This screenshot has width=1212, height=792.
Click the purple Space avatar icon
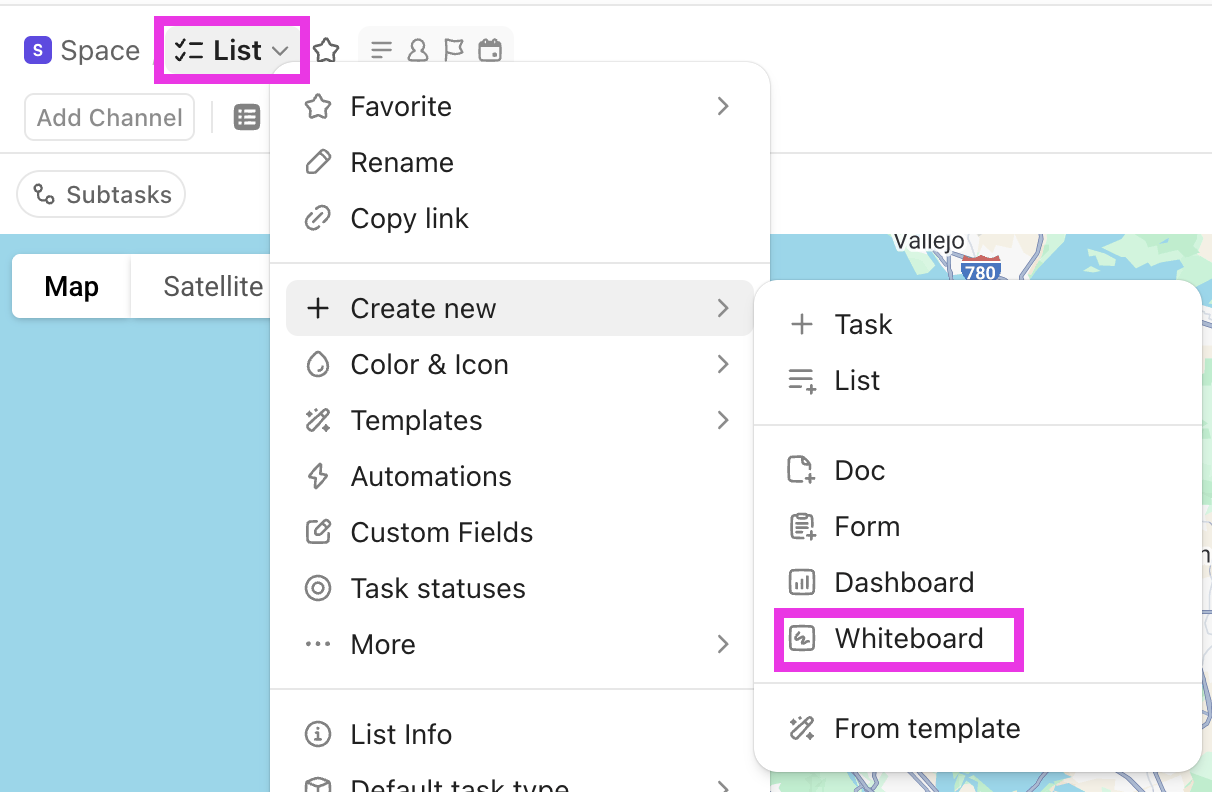click(38, 50)
